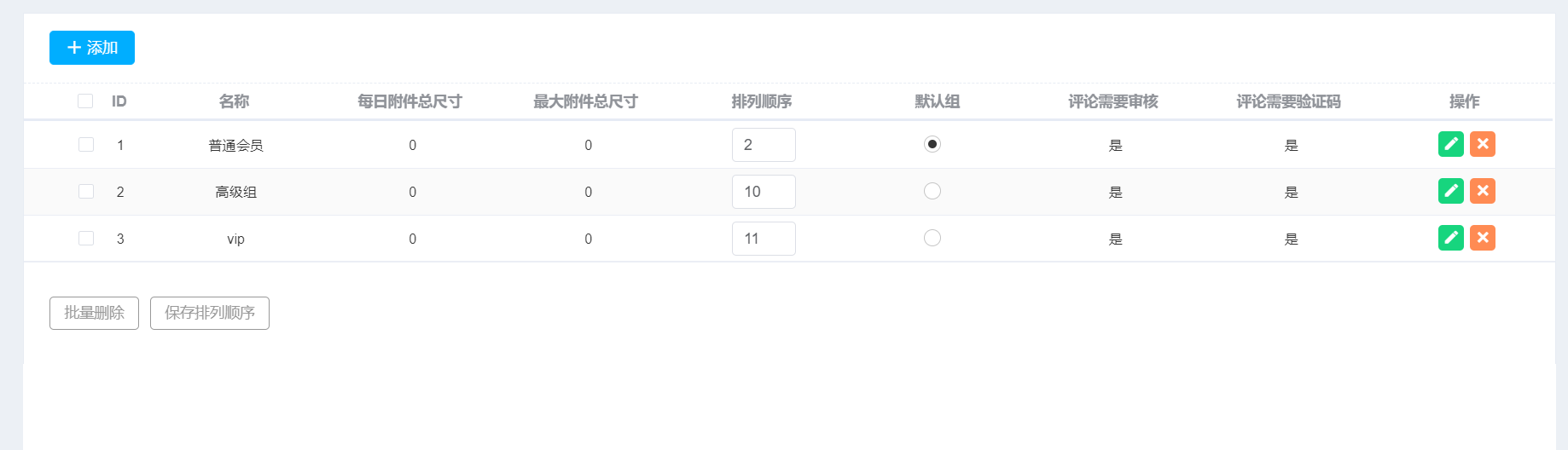Screen dimensions: 1568x450
Task: Click the sort order input showing 11
Action: pyautogui.click(x=764, y=239)
